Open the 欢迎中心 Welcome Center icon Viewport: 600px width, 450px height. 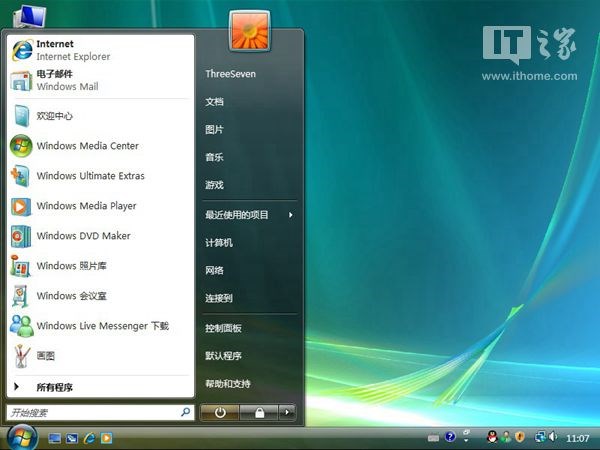[22, 116]
